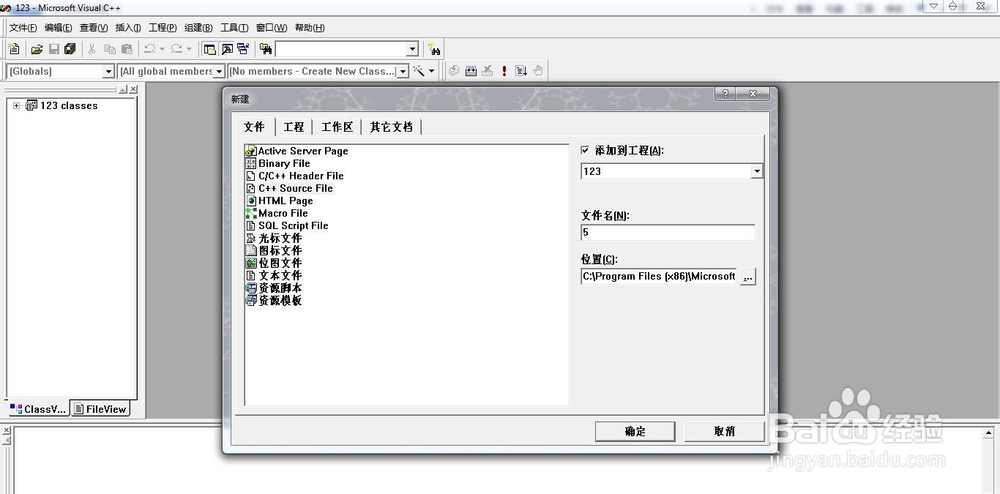The width and height of the screenshot is (1000, 494).
Task: Open the 插入(I) menu
Action: [128, 27]
